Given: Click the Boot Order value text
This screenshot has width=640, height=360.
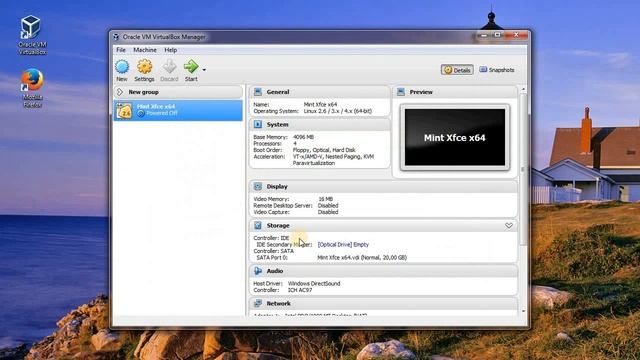Looking at the screenshot, I should 324,150.
